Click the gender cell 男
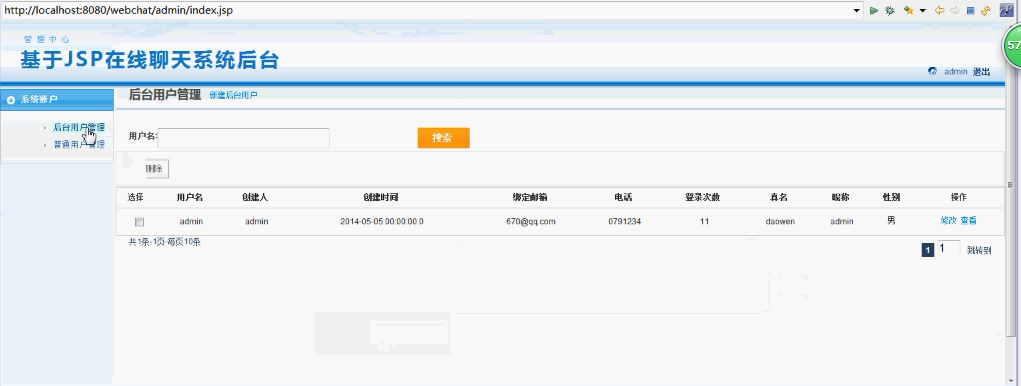Screen dimensions: 1021x386 tap(891, 221)
